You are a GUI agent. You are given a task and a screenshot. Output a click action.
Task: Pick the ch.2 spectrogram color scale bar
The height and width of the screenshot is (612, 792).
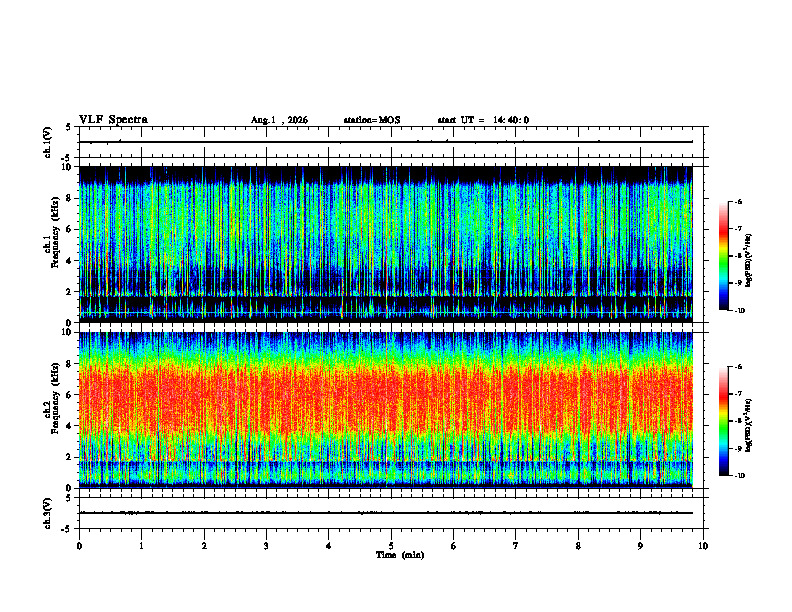(723, 421)
